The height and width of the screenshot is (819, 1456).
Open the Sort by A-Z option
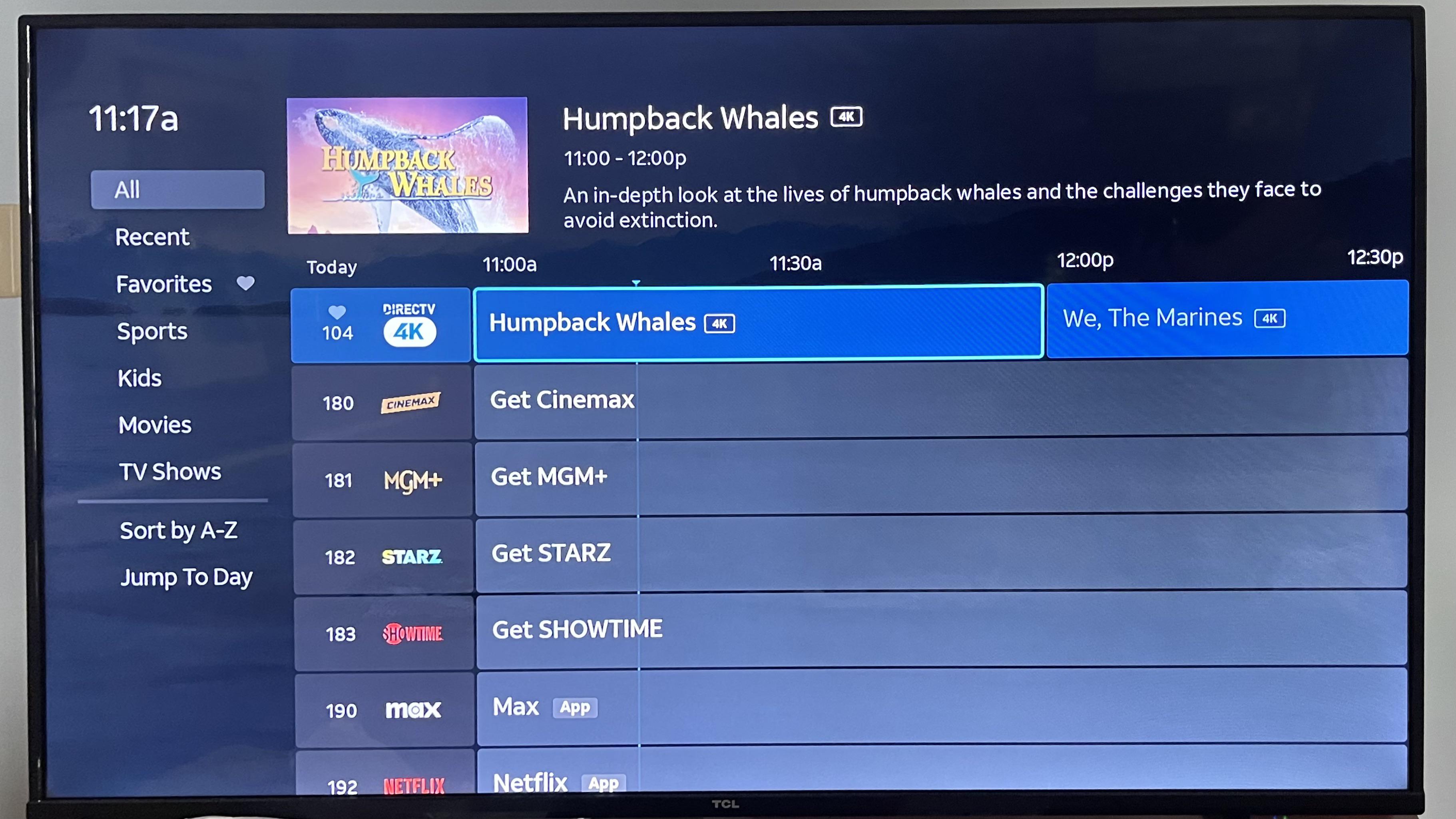tap(179, 530)
